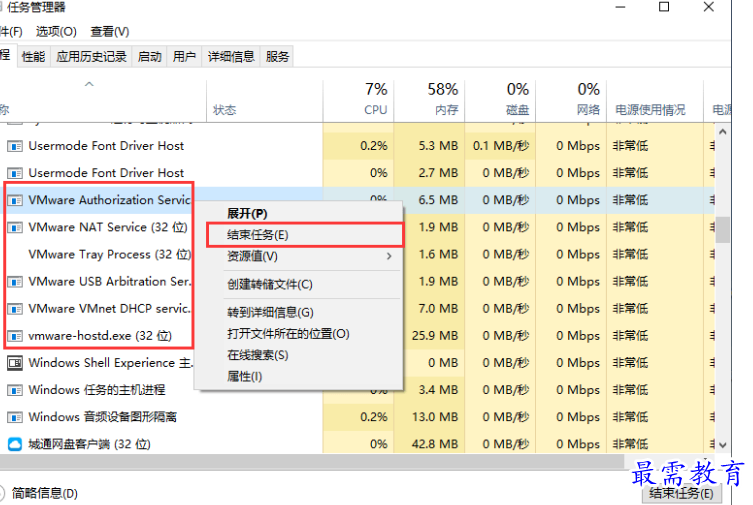This screenshot has width=753, height=505.
Task: Switch to the 服务 tab
Action: (277, 57)
